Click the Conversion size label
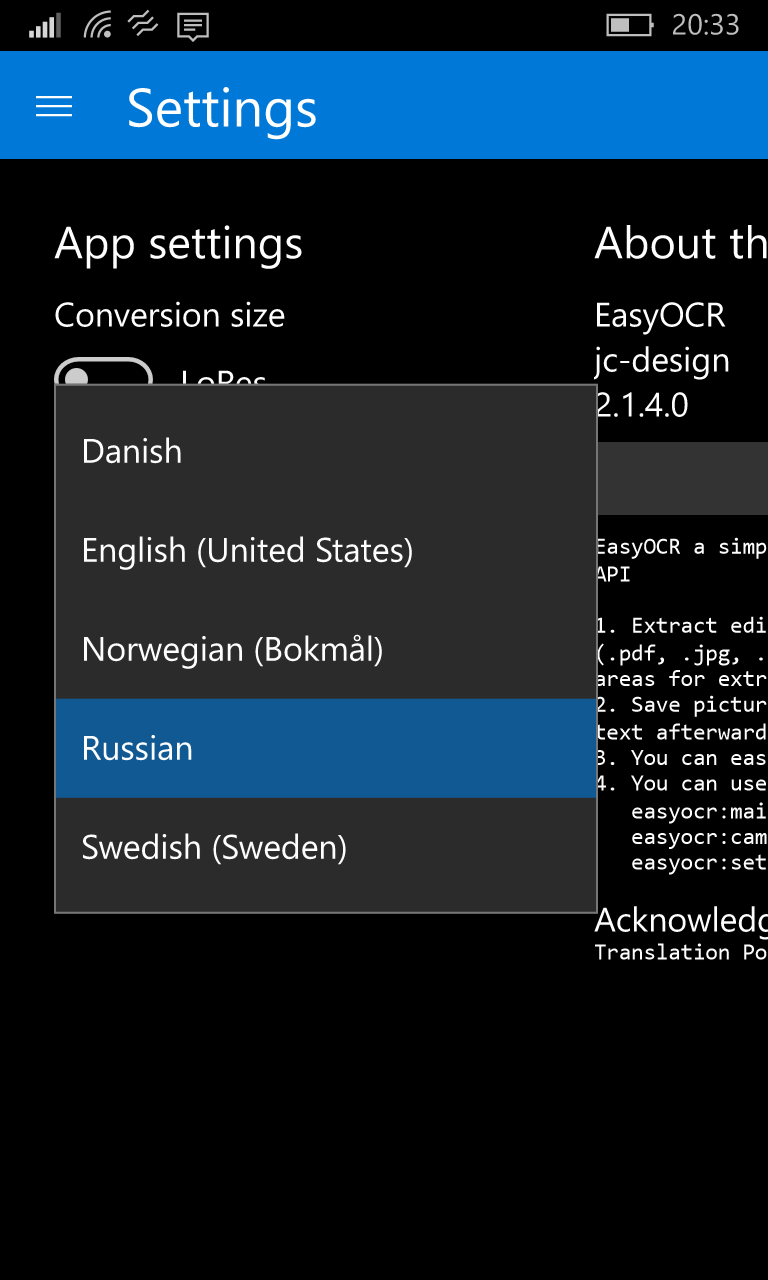This screenshot has width=768, height=1280. (169, 315)
